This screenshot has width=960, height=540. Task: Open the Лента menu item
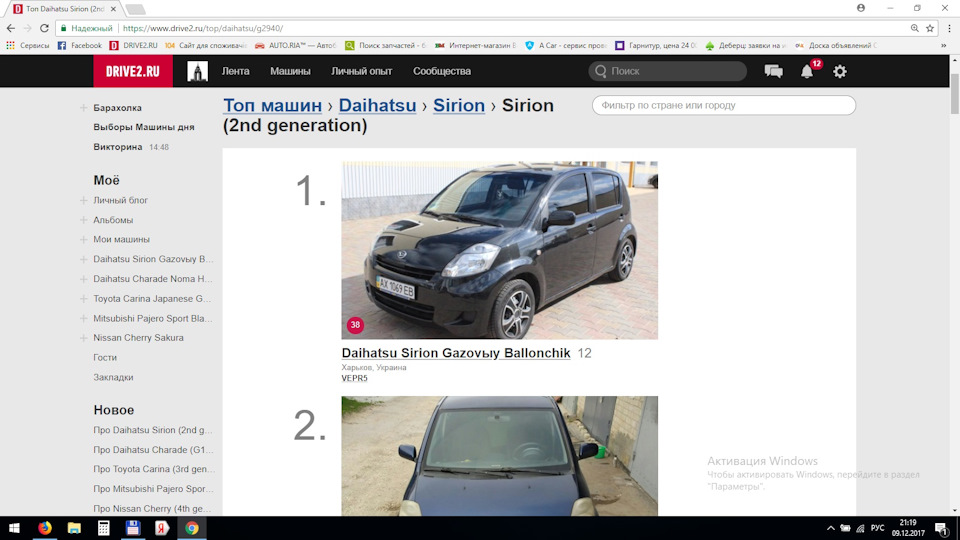(x=235, y=71)
